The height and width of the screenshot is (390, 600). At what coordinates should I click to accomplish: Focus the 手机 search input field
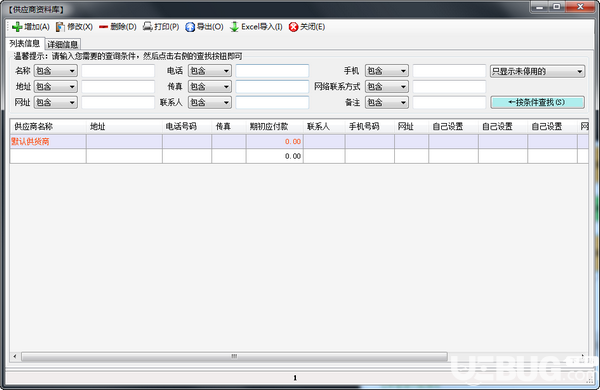(x=449, y=71)
